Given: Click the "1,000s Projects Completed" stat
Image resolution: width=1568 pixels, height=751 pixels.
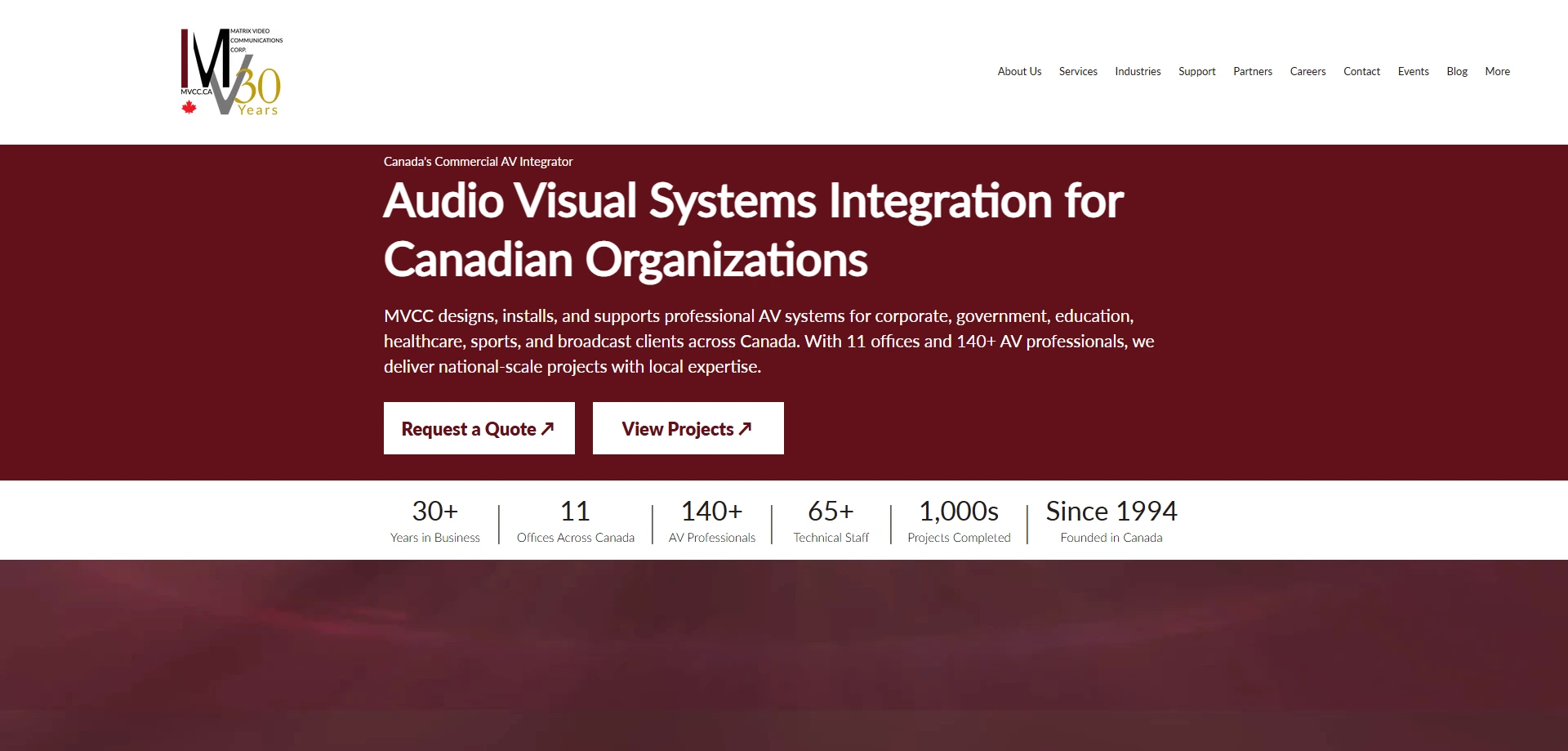Looking at the screenshot, I should pyautogui.click(x=959, y=521).
